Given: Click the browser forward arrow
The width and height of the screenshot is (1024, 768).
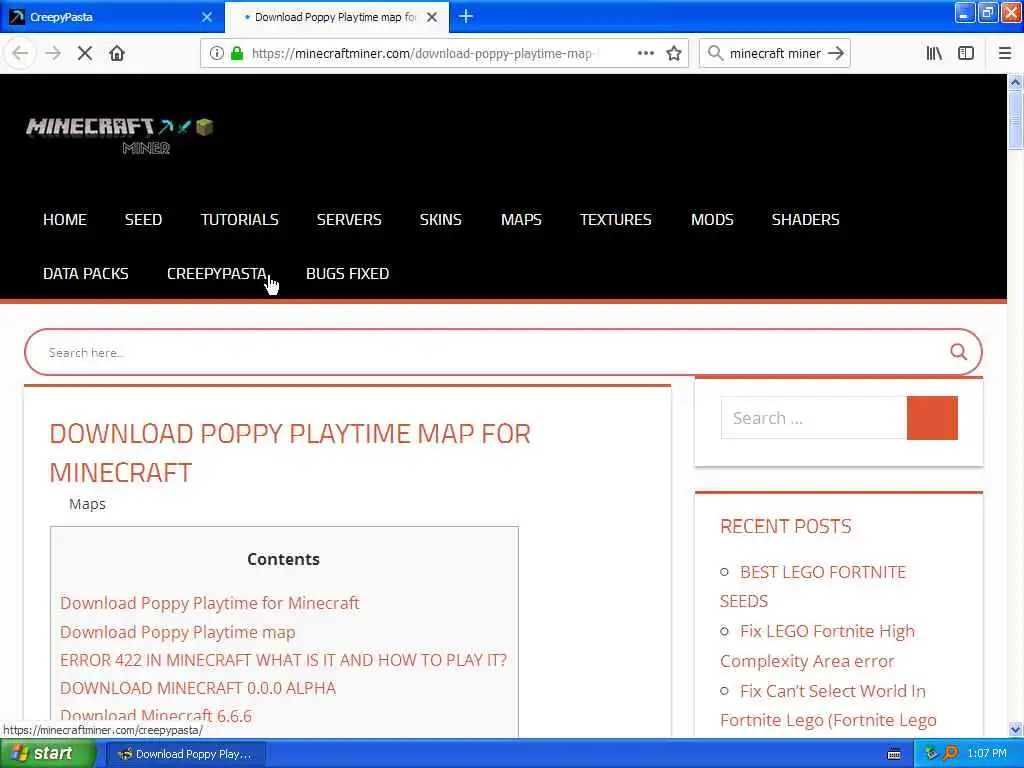Looking at the screenshot, I should tap(52, 53).
